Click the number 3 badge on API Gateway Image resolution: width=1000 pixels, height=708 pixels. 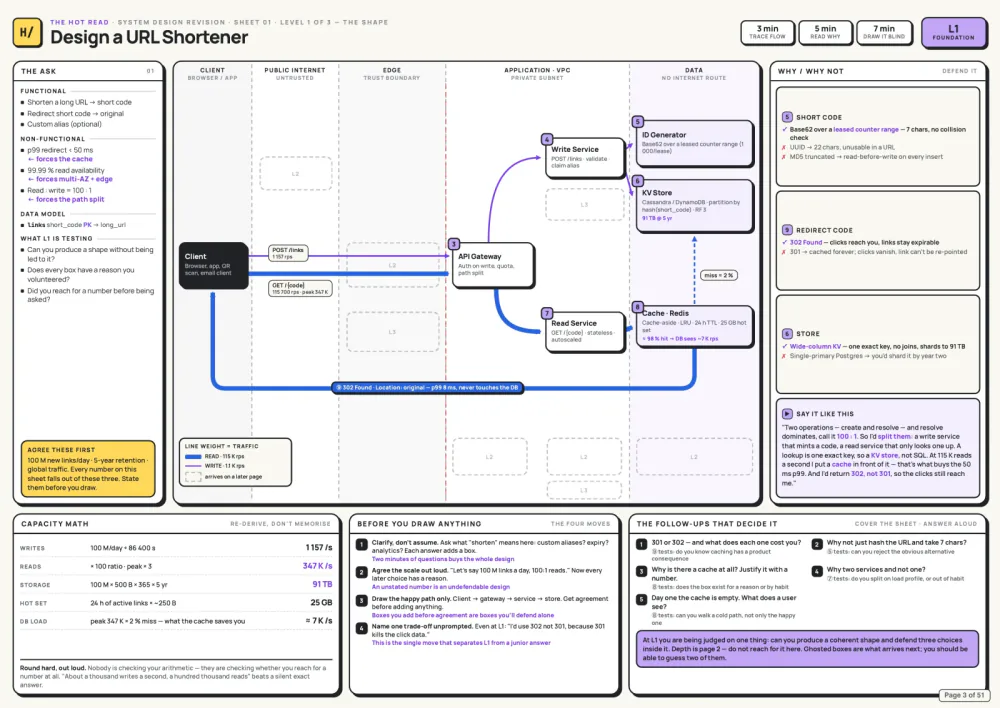[x=453, y=244]
